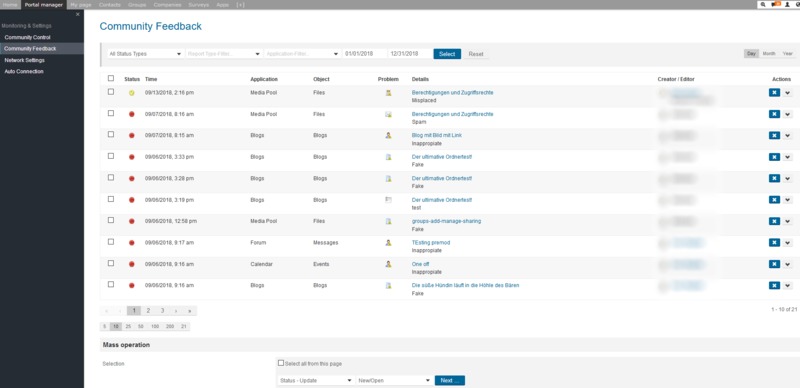Image resolution: width=800 pixels, height=388 pixels.
Task: Click the Inappropriate problem icon for TEsting premod
Action: 388,242
